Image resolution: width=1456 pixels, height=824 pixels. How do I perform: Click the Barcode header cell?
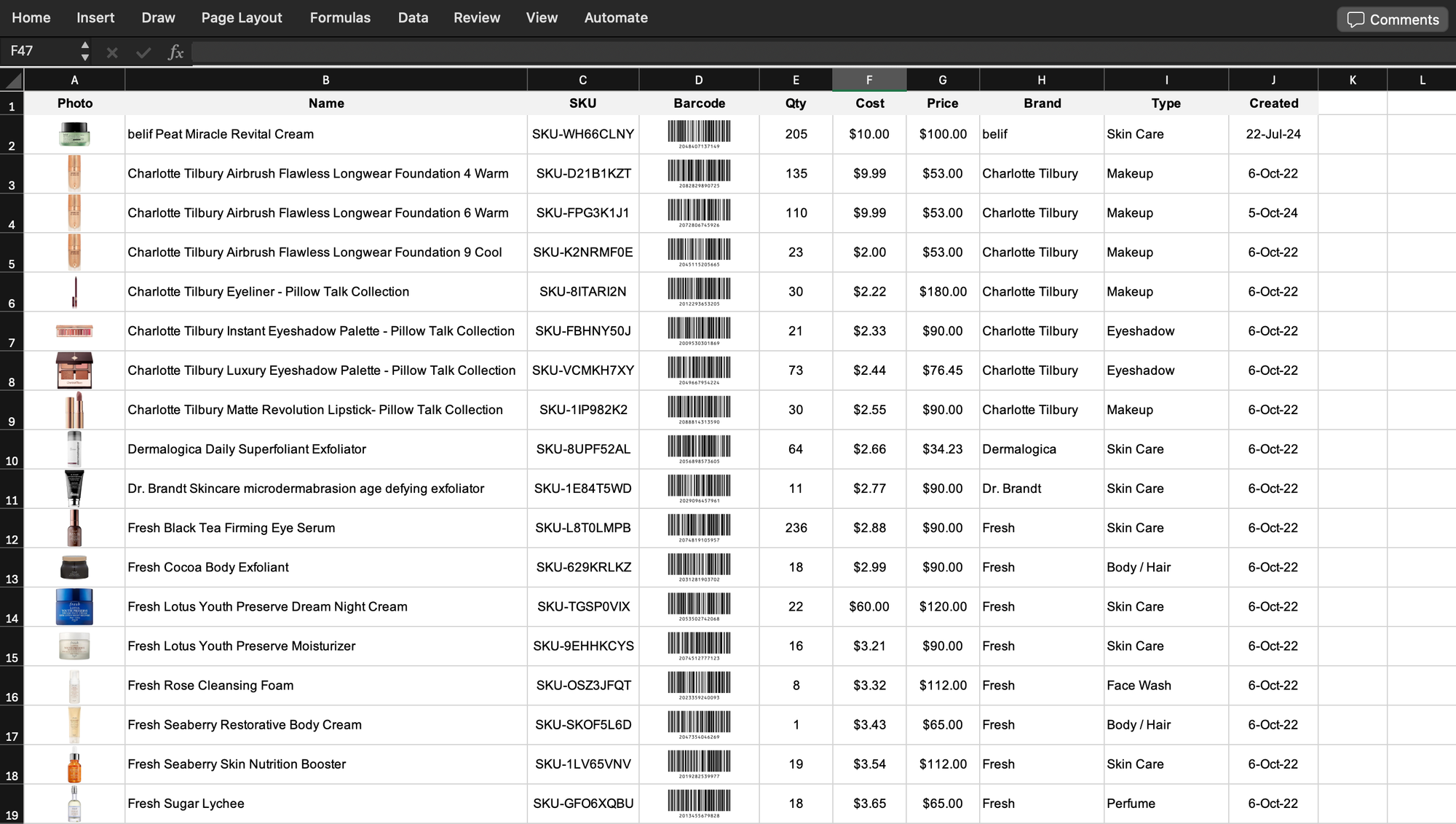(x=699, y=103)
